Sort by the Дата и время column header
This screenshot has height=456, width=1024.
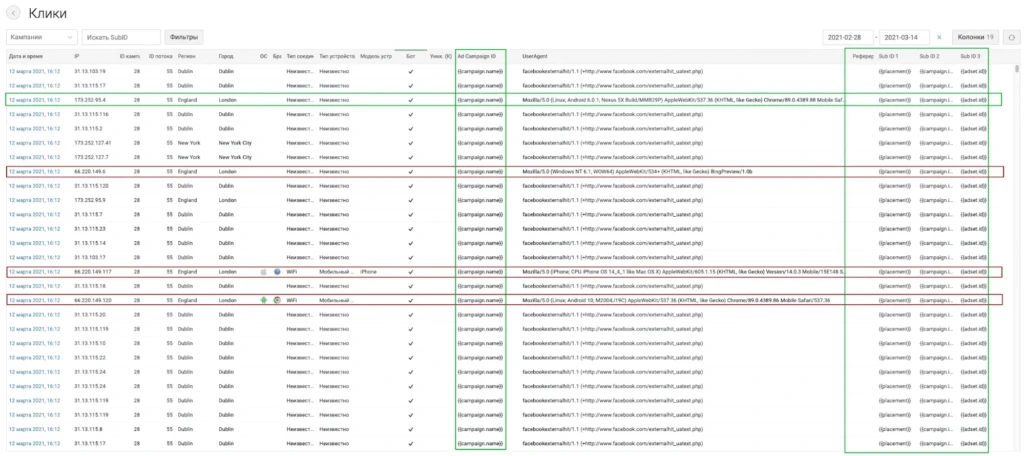pyautogui.click(x=25, y=57)
